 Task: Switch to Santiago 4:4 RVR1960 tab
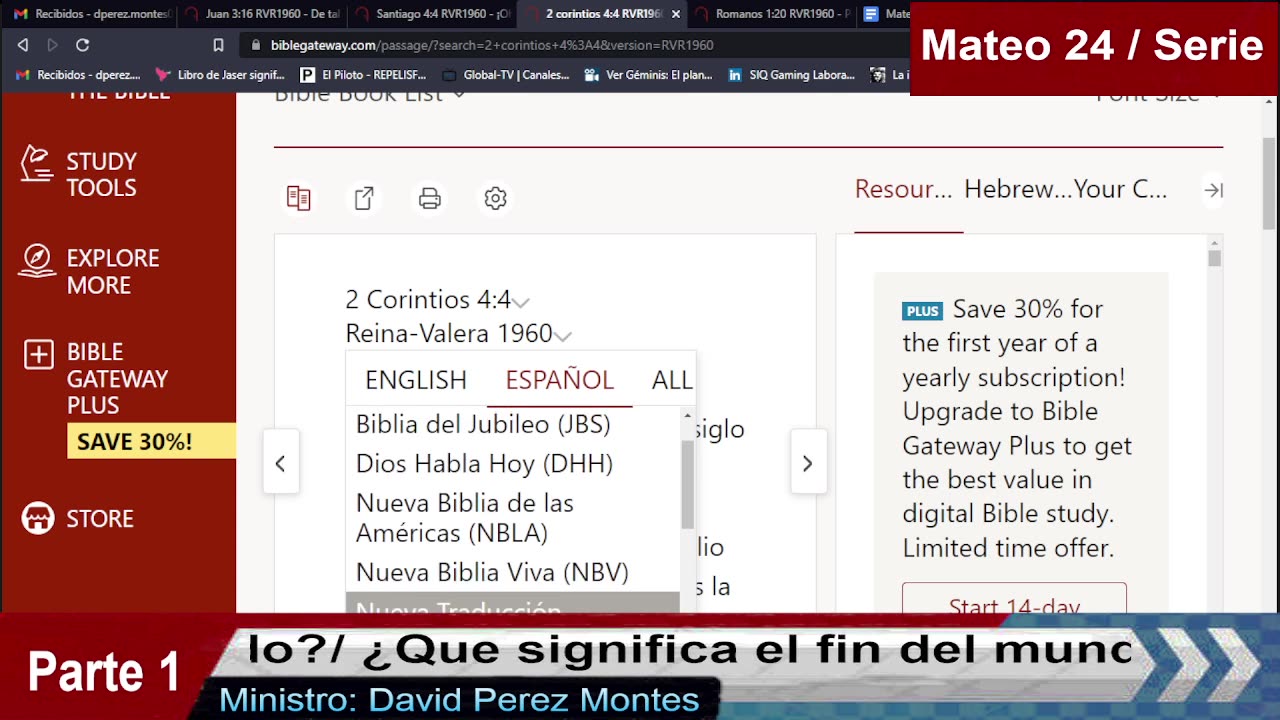tap(434, 14)
